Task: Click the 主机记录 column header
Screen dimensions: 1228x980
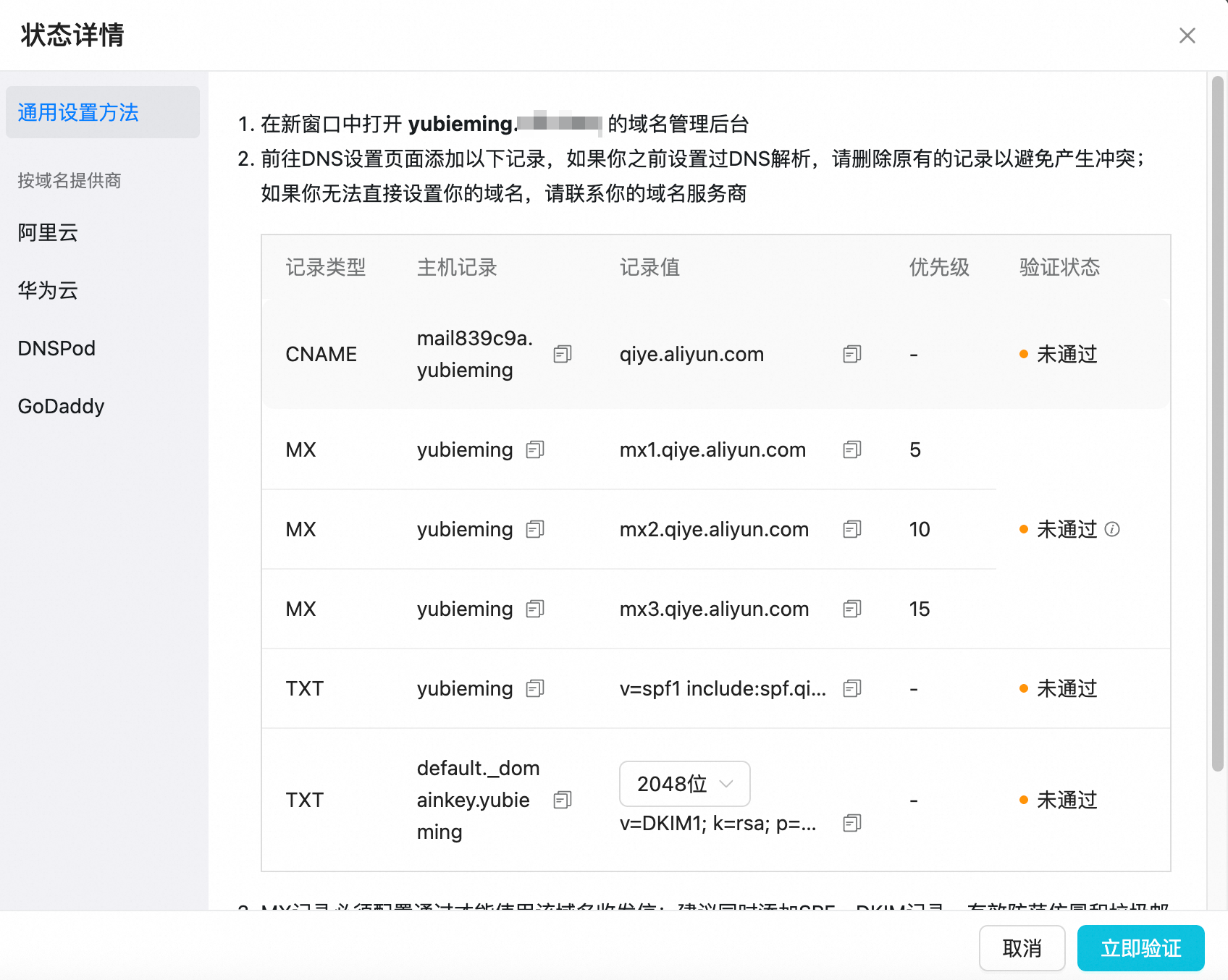Action: 457,267
